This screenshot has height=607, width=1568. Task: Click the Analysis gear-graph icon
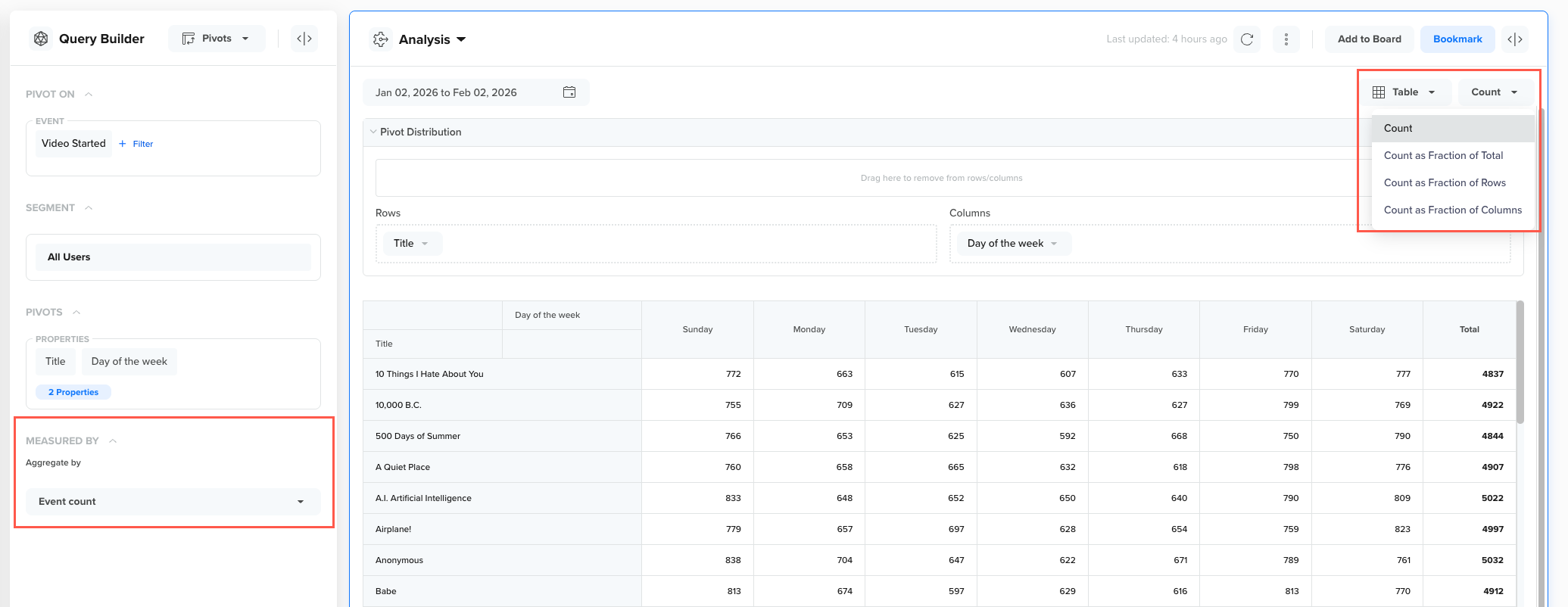pos(381,39)
